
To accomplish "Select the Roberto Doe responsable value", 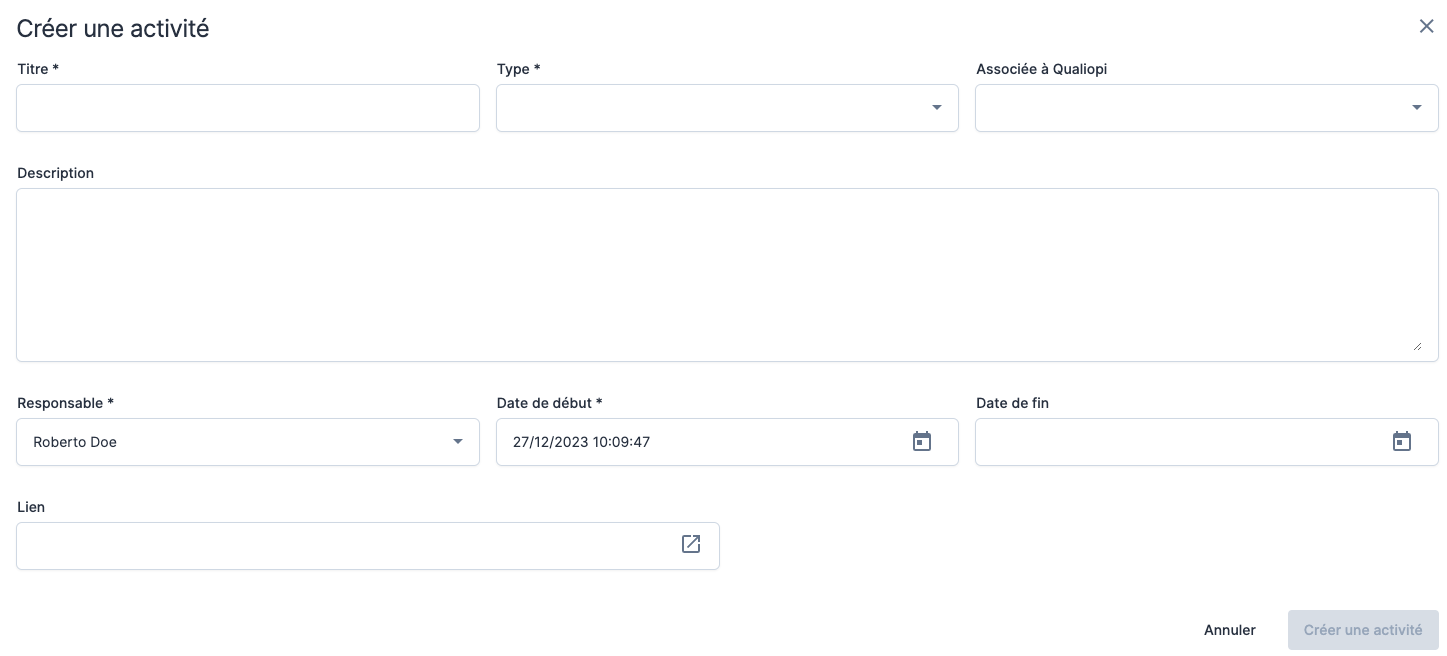I will (76, 442).
